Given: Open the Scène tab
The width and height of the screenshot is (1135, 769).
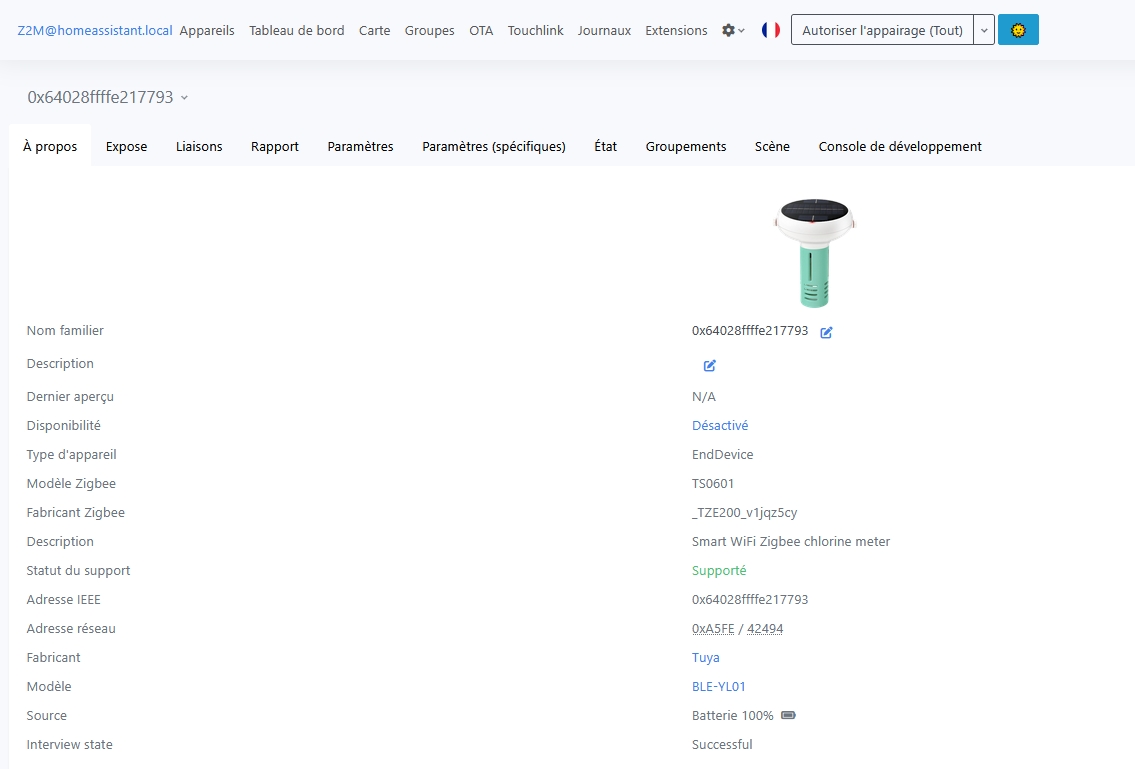Looking at the screenshot, I should point(772,146).
